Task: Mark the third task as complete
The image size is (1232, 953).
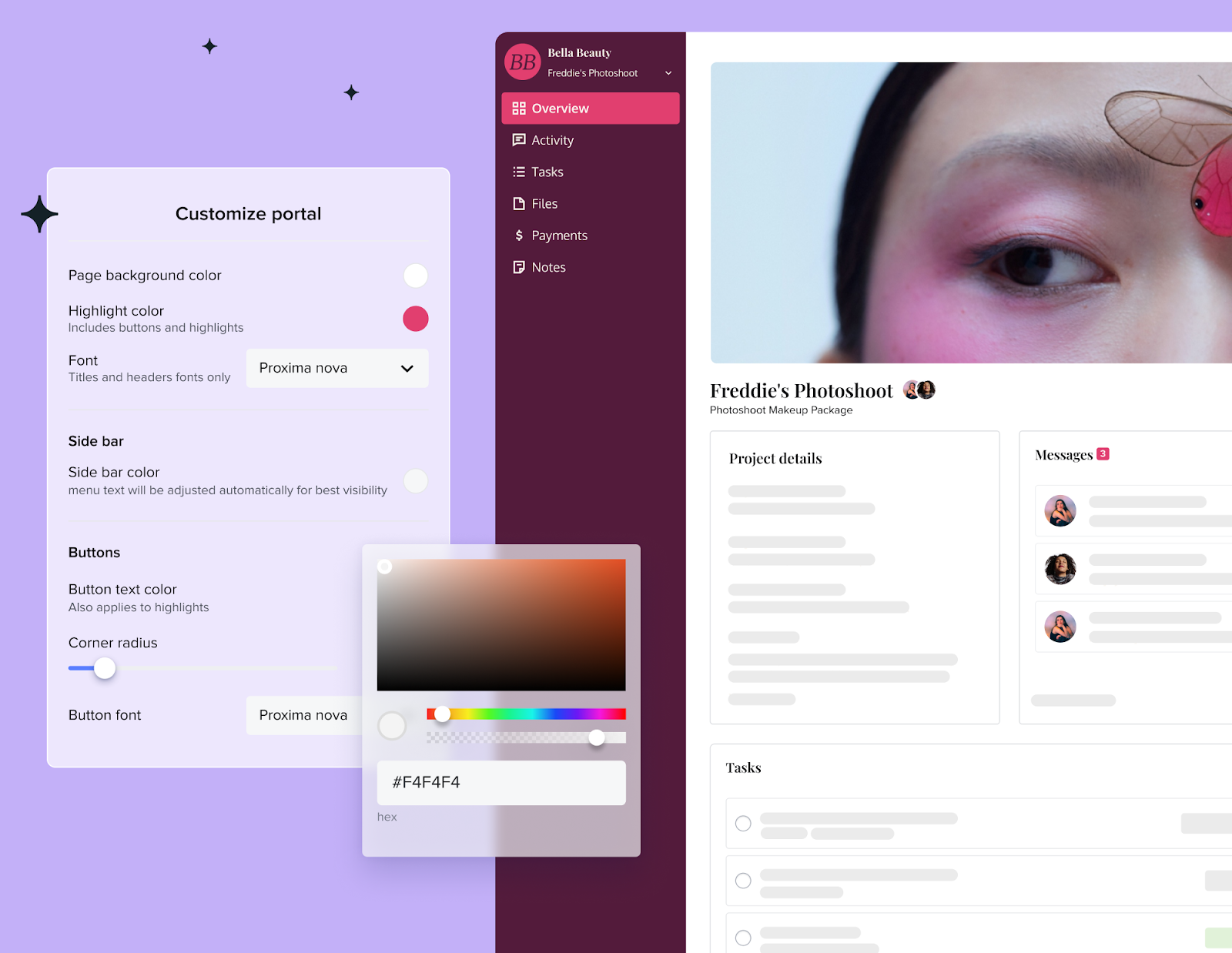Action: [x=743, y=938]
